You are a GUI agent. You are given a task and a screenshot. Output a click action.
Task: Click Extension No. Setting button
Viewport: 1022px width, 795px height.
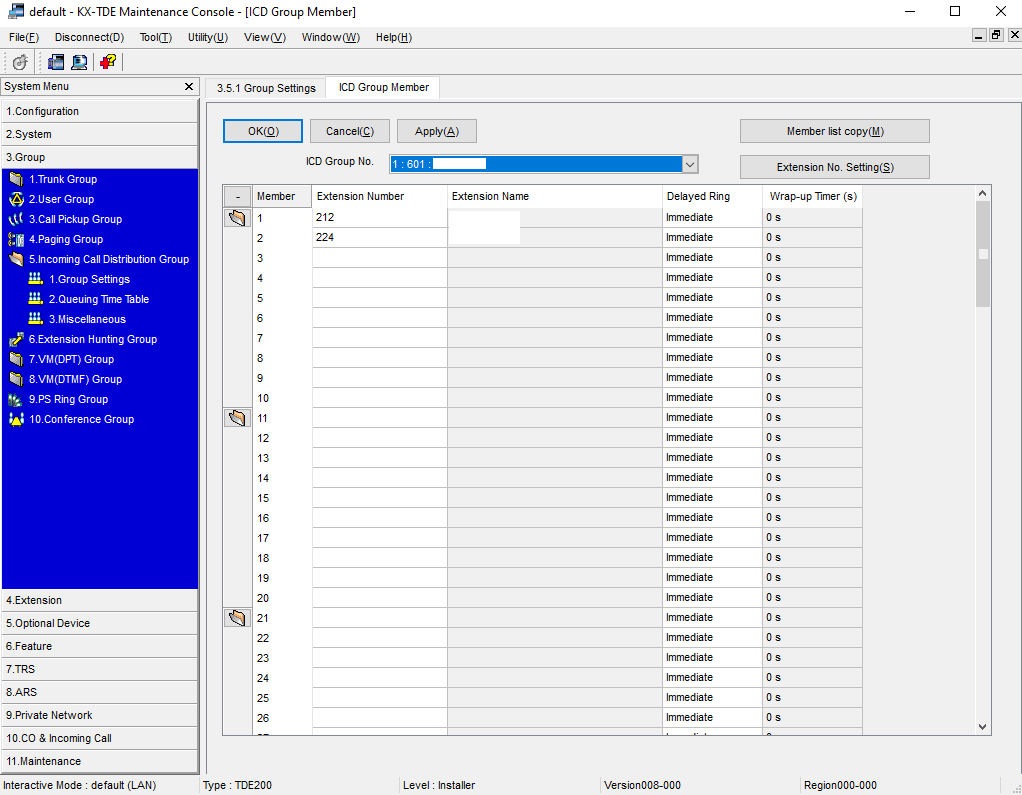pyautogui.click(x=835, y=167)
